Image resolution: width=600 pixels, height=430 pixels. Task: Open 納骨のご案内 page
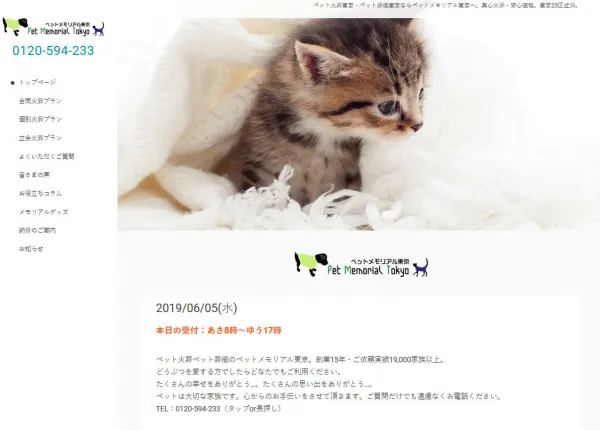coord(38,230)
